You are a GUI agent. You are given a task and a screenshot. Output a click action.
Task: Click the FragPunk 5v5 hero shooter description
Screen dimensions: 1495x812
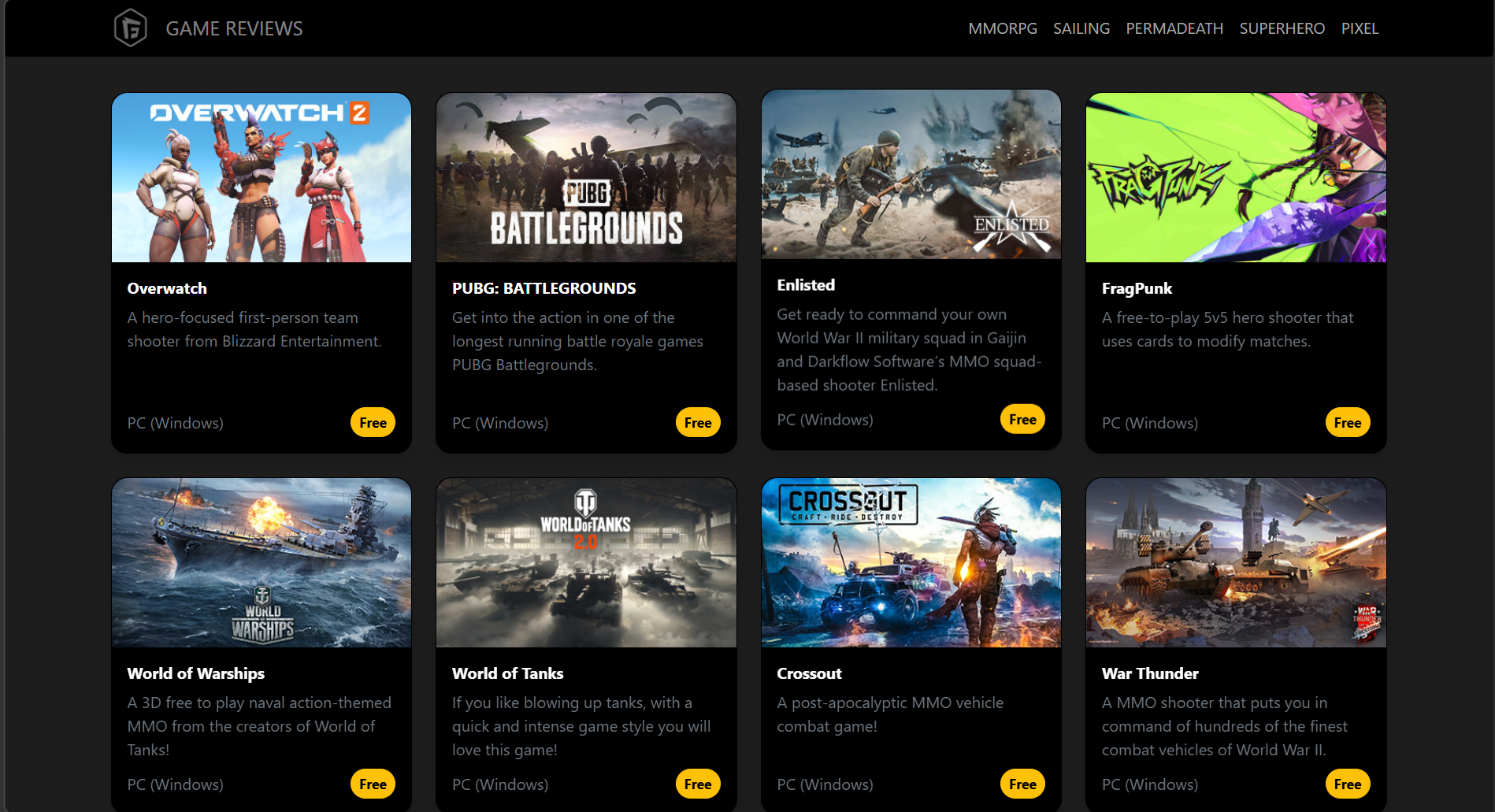1227,329
